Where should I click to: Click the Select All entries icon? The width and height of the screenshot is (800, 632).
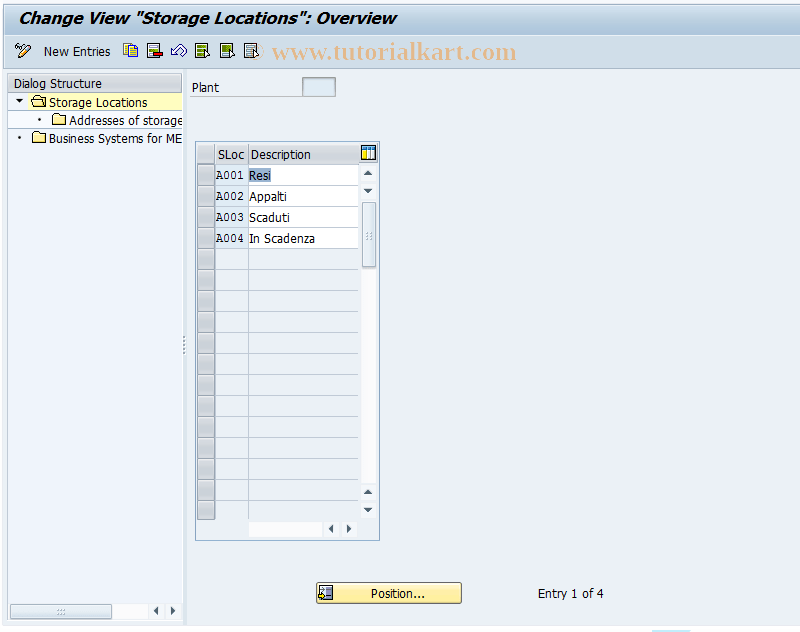(x=202, y=51)
